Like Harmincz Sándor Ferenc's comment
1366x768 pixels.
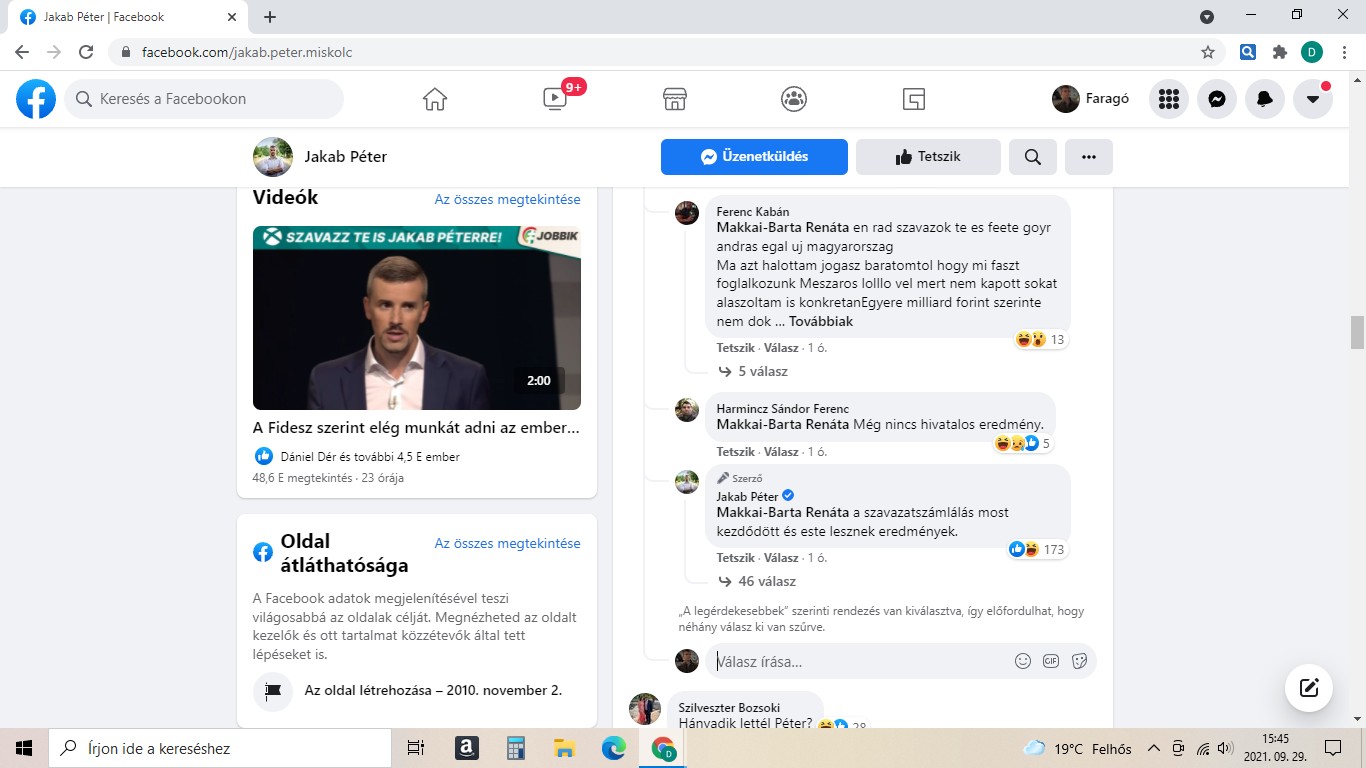click(735, 452)
